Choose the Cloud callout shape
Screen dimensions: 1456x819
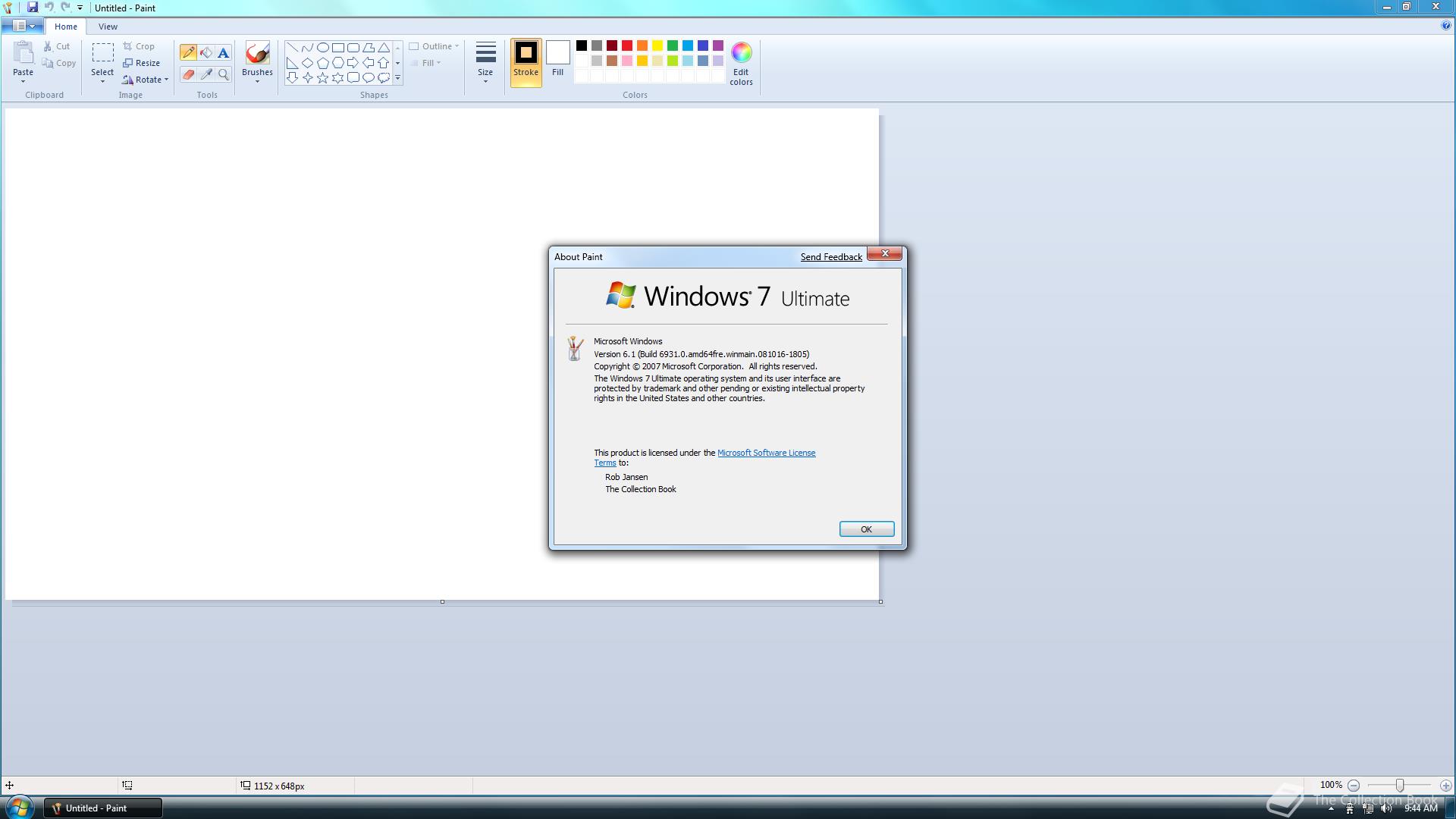pyautogui.click(x=384, y=78)
